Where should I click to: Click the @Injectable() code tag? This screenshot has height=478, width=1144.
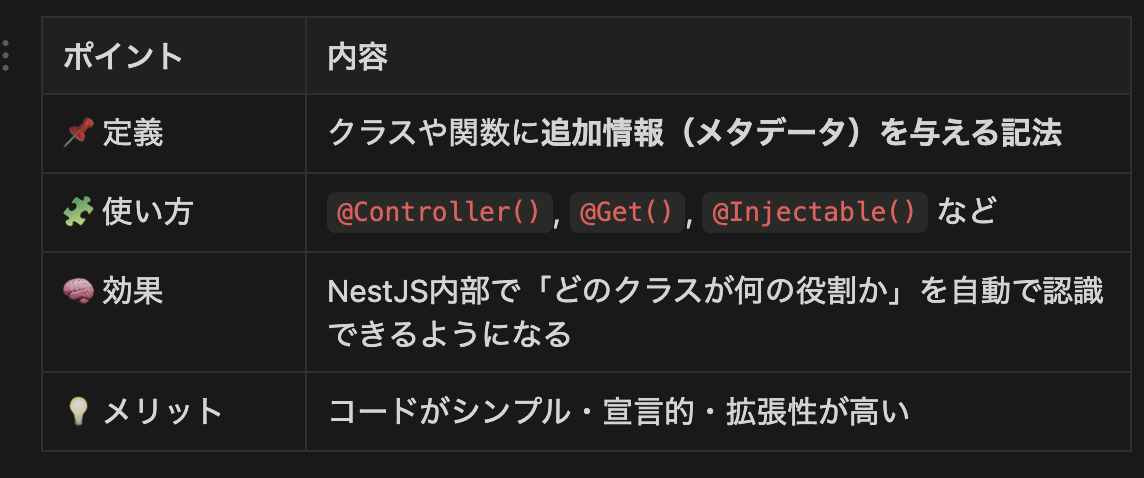pos(815,213)
